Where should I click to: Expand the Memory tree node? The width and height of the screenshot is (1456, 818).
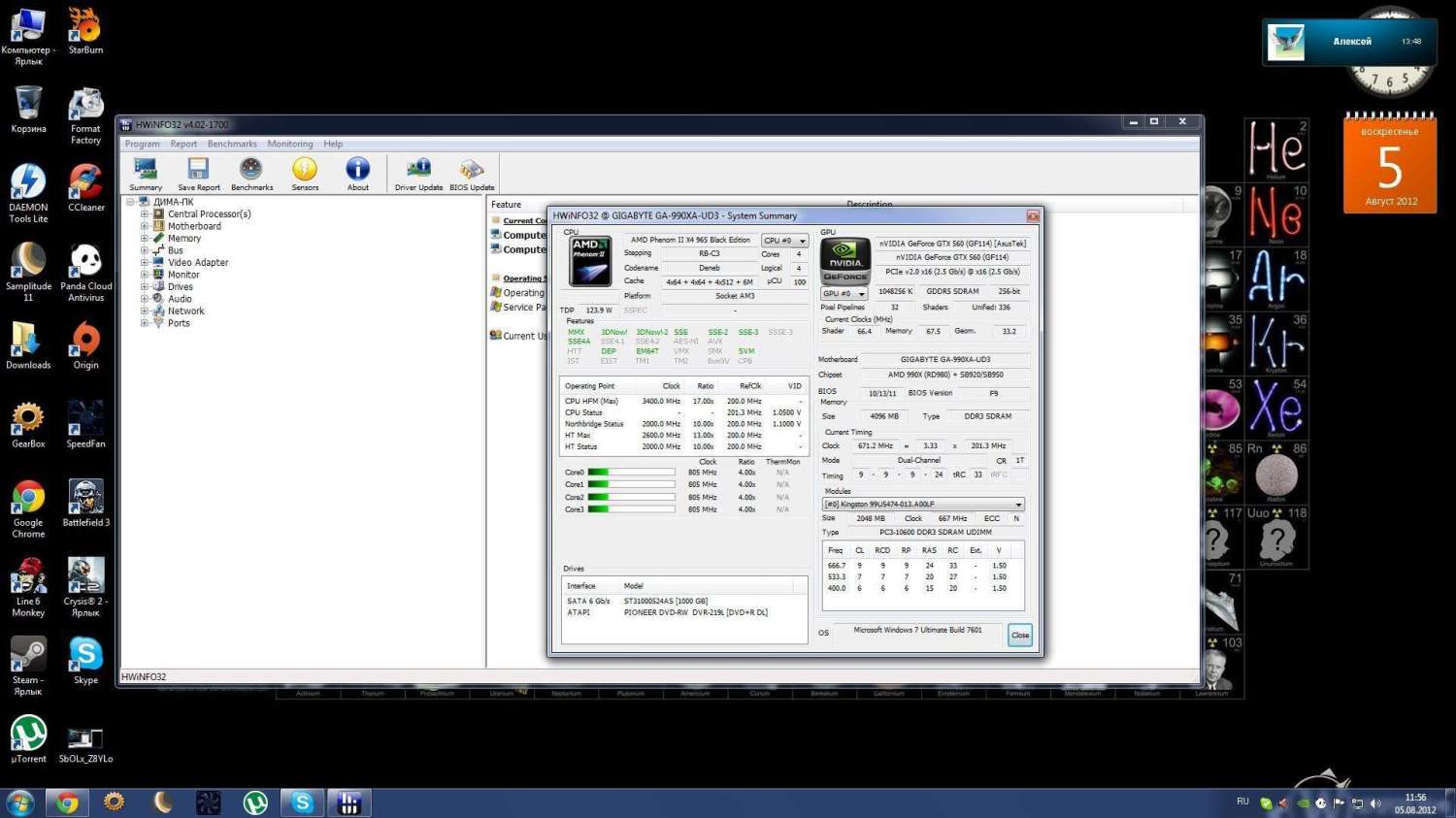pyautogui.click(x=145, y=239)
